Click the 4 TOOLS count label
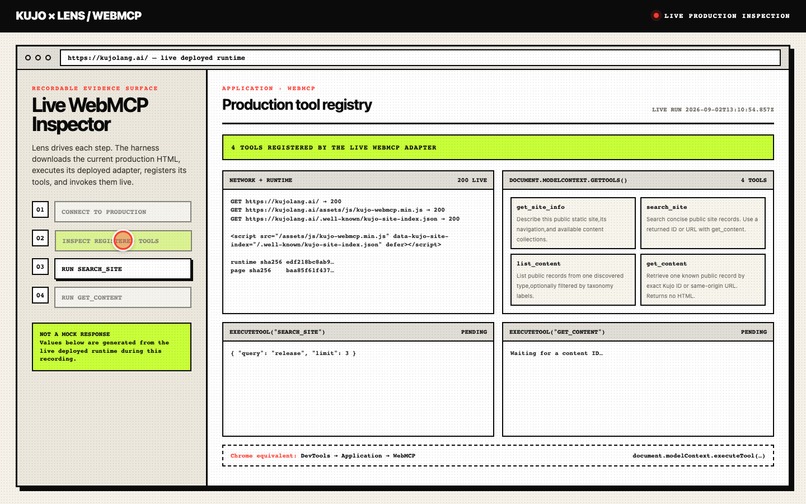This screenshot has width=806, height=504. tap(754, 181)
